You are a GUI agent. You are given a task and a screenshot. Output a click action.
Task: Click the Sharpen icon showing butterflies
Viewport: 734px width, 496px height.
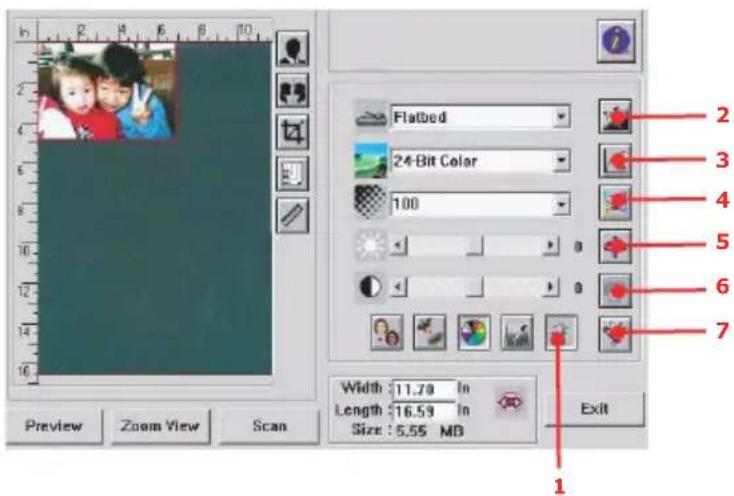(430, 333)
